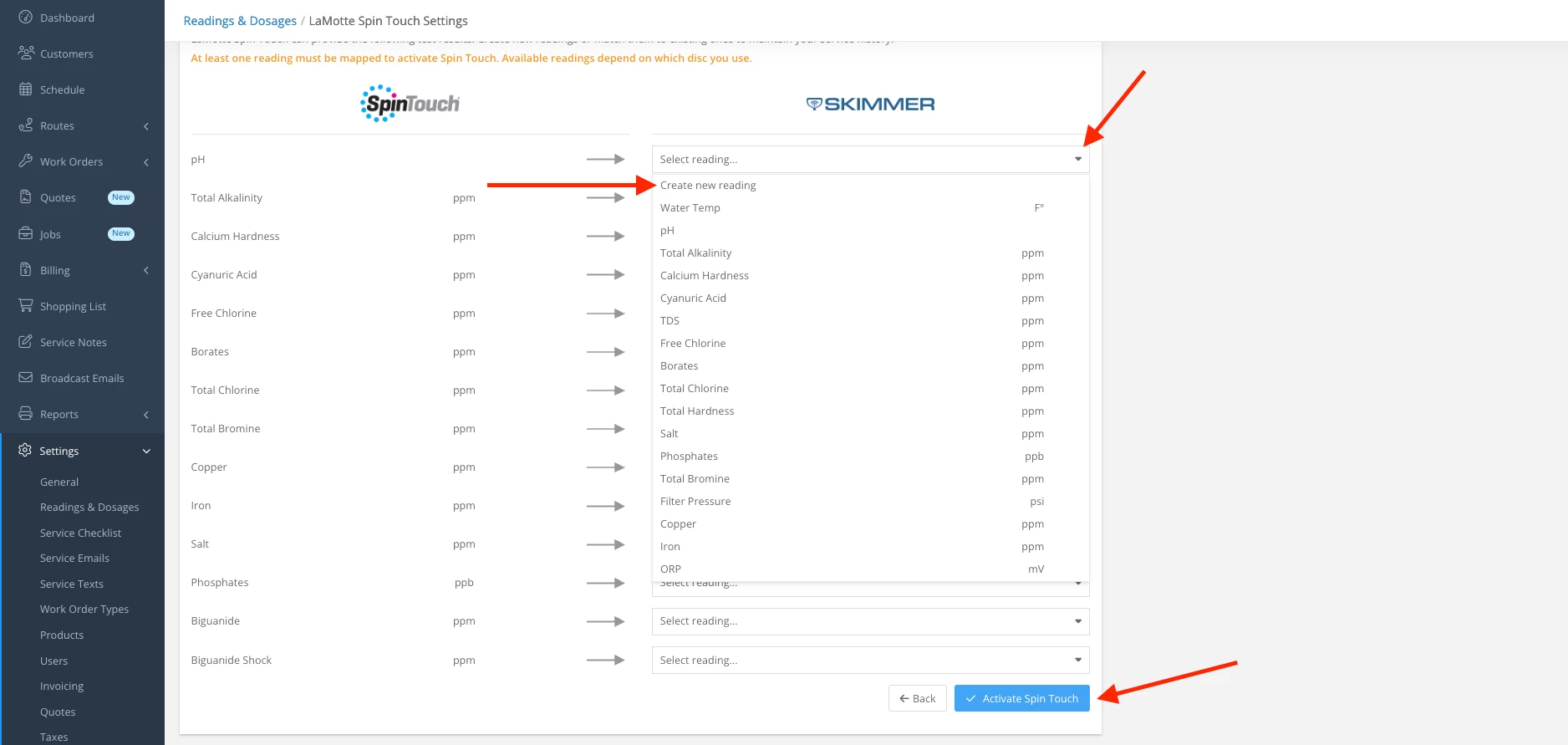1568x745 pixels.
Task: Click New badge beside Quotes
Action: 121,197
